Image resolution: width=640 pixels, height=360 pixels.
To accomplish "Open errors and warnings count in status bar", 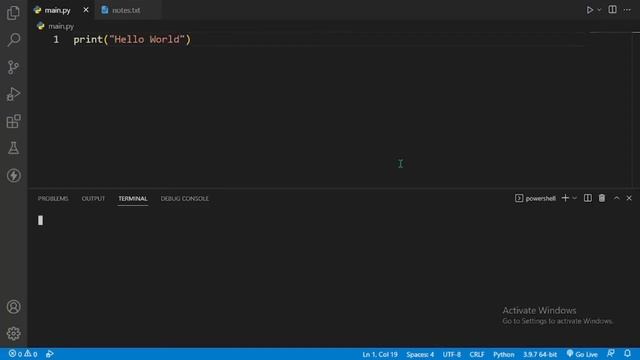I will [x=23, y=354].
